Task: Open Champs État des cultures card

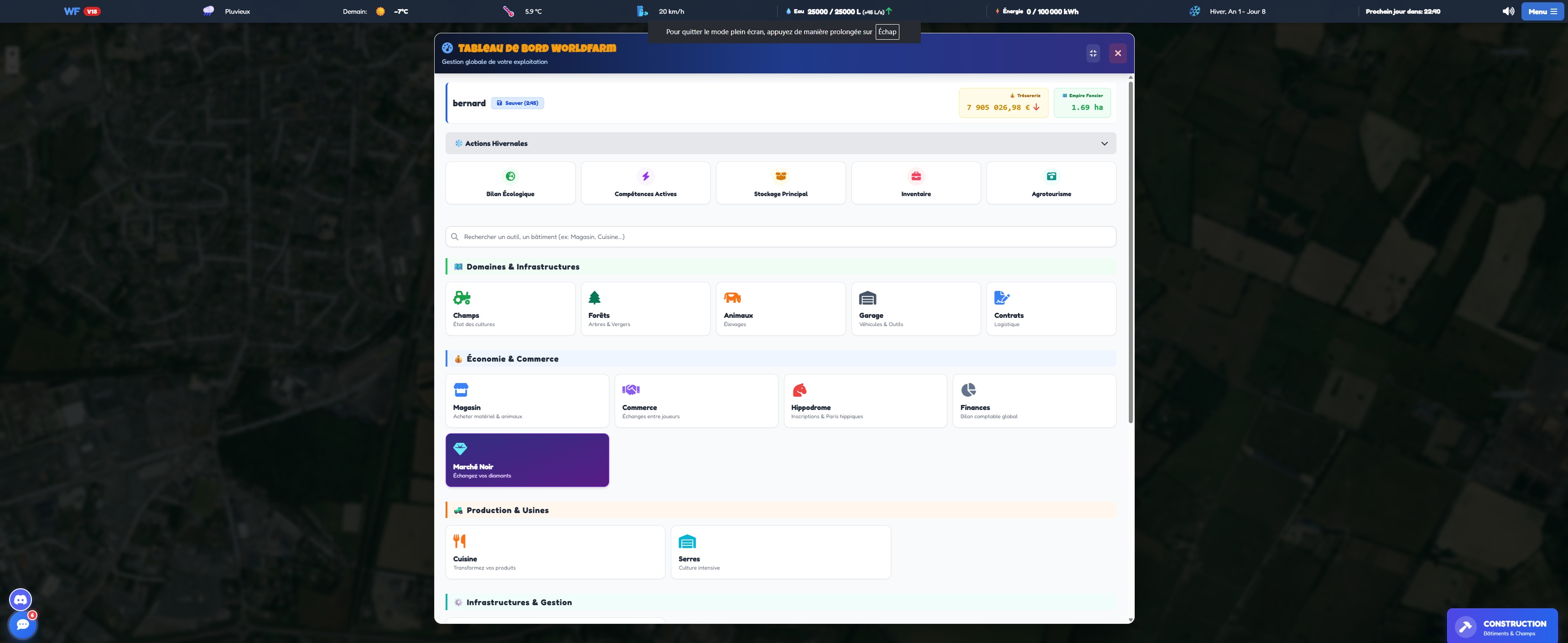Action: pyautogui.click(x=510, y=309)
